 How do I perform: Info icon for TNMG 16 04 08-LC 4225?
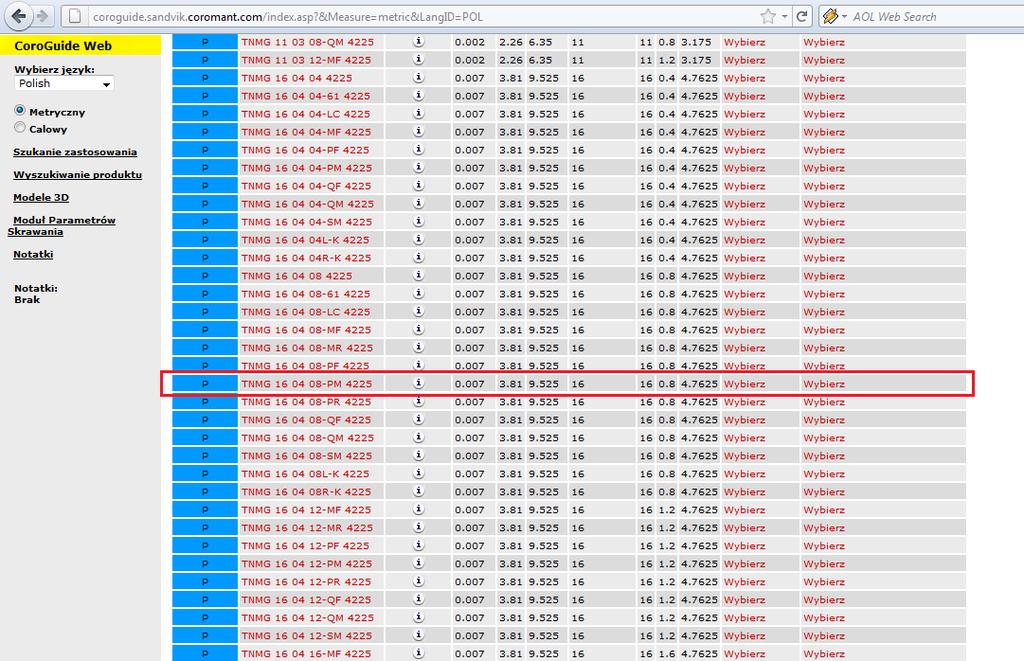[419, 311]
